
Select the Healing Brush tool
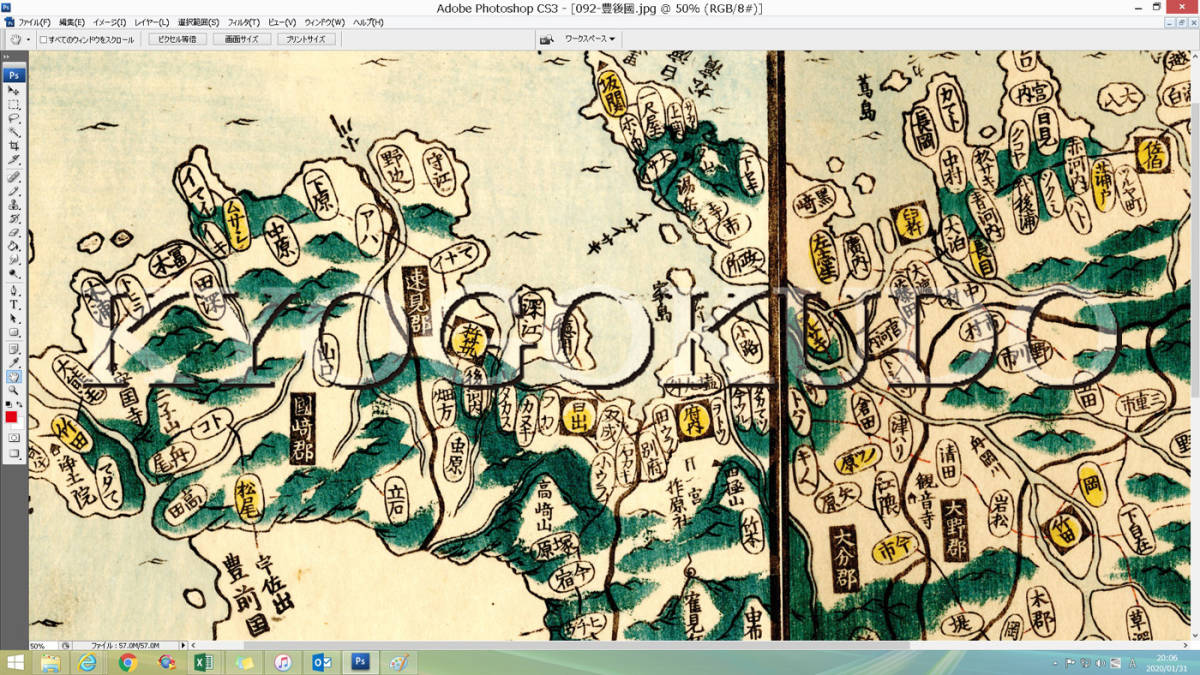14,176
